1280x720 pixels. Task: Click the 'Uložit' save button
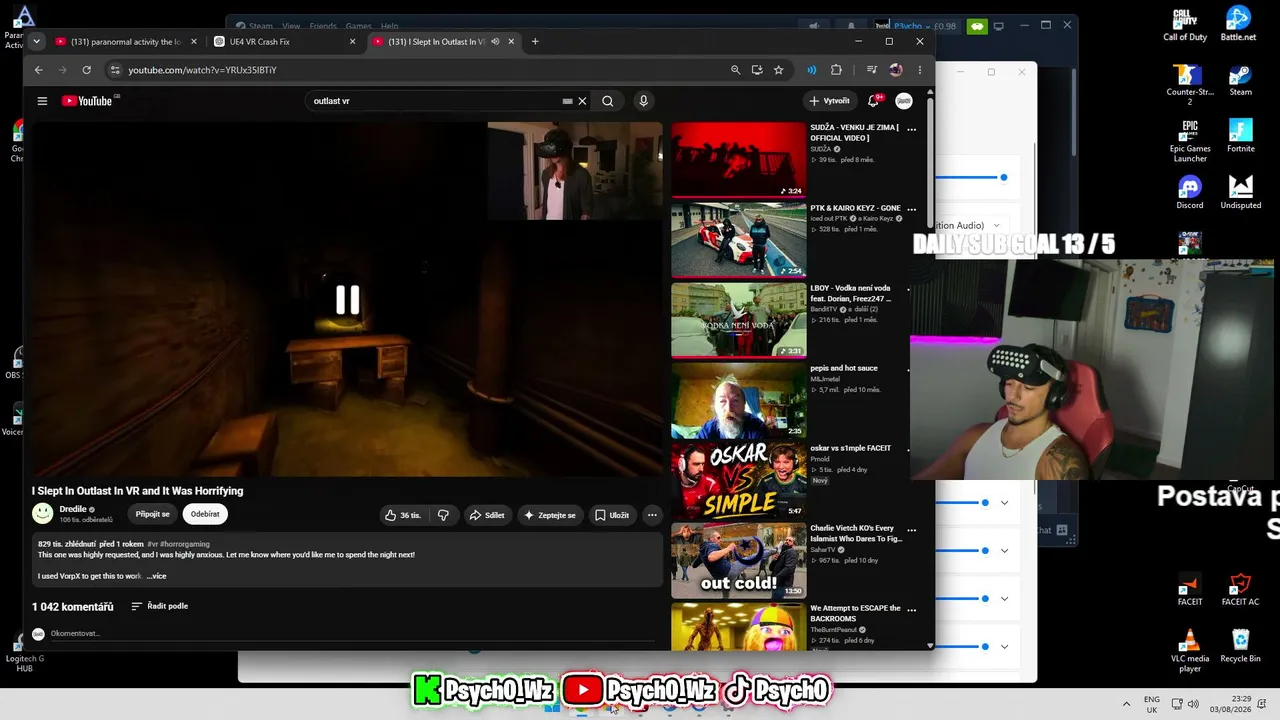pyautogui.click(x=612, y=515)
